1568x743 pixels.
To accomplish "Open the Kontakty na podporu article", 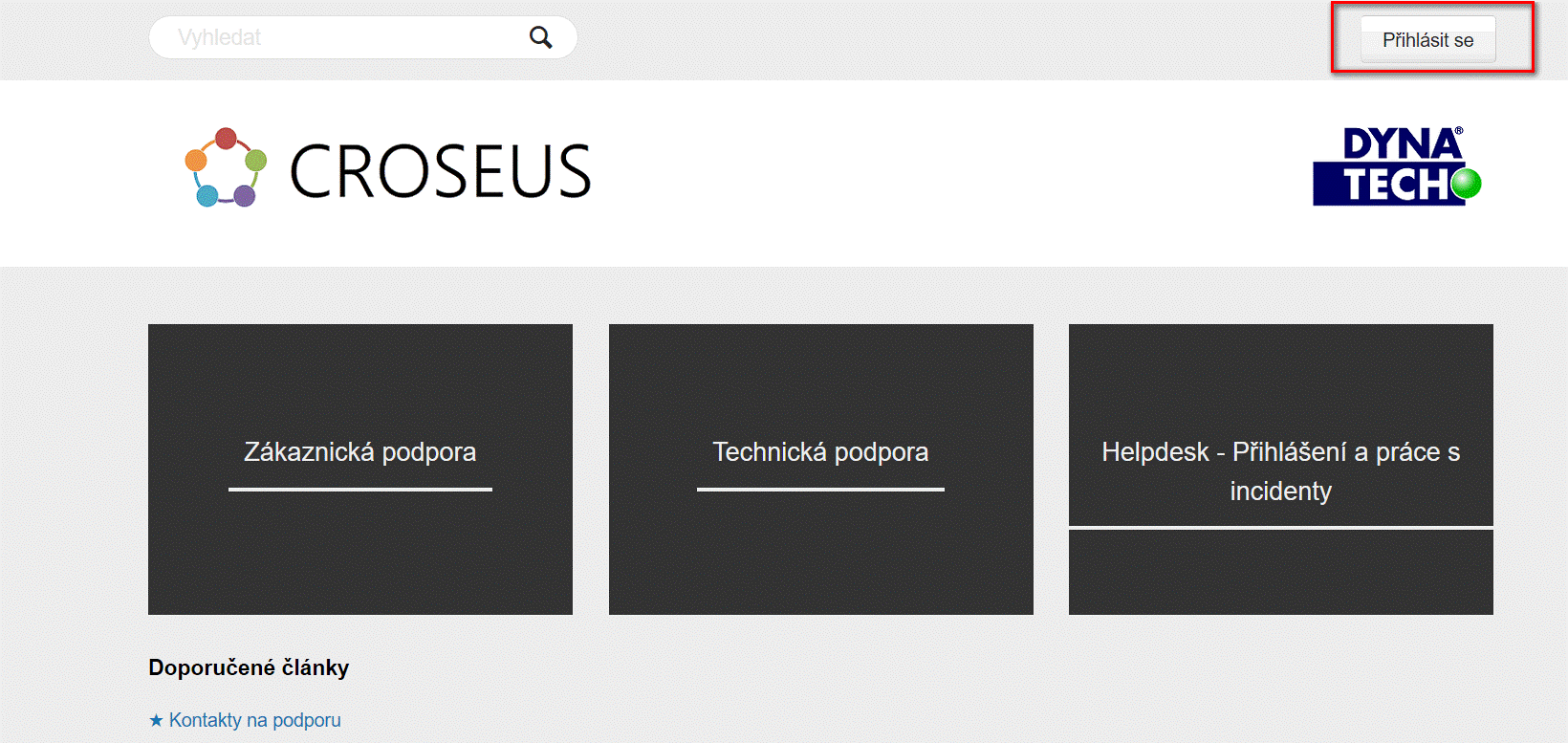I will [x=254, y=720].
